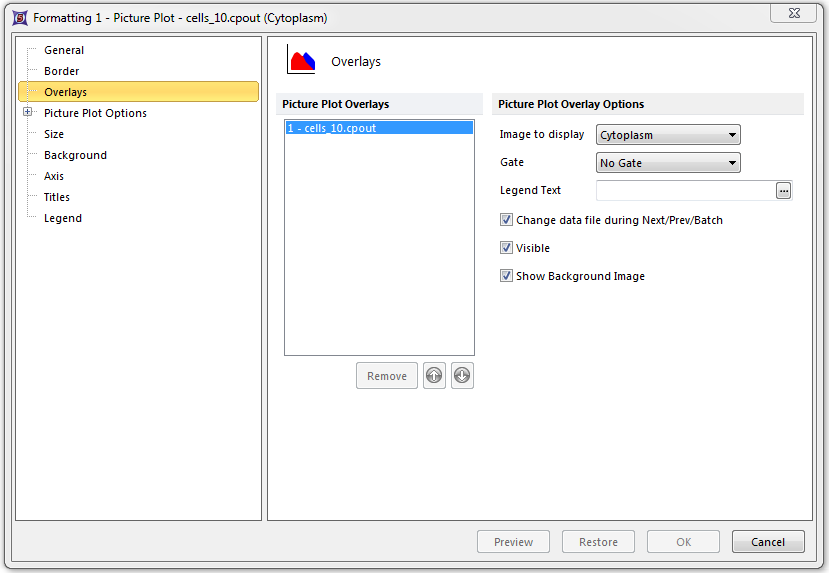Open the Image to display dropdown
Screen dimensions: 829x573
click(668, 135)
